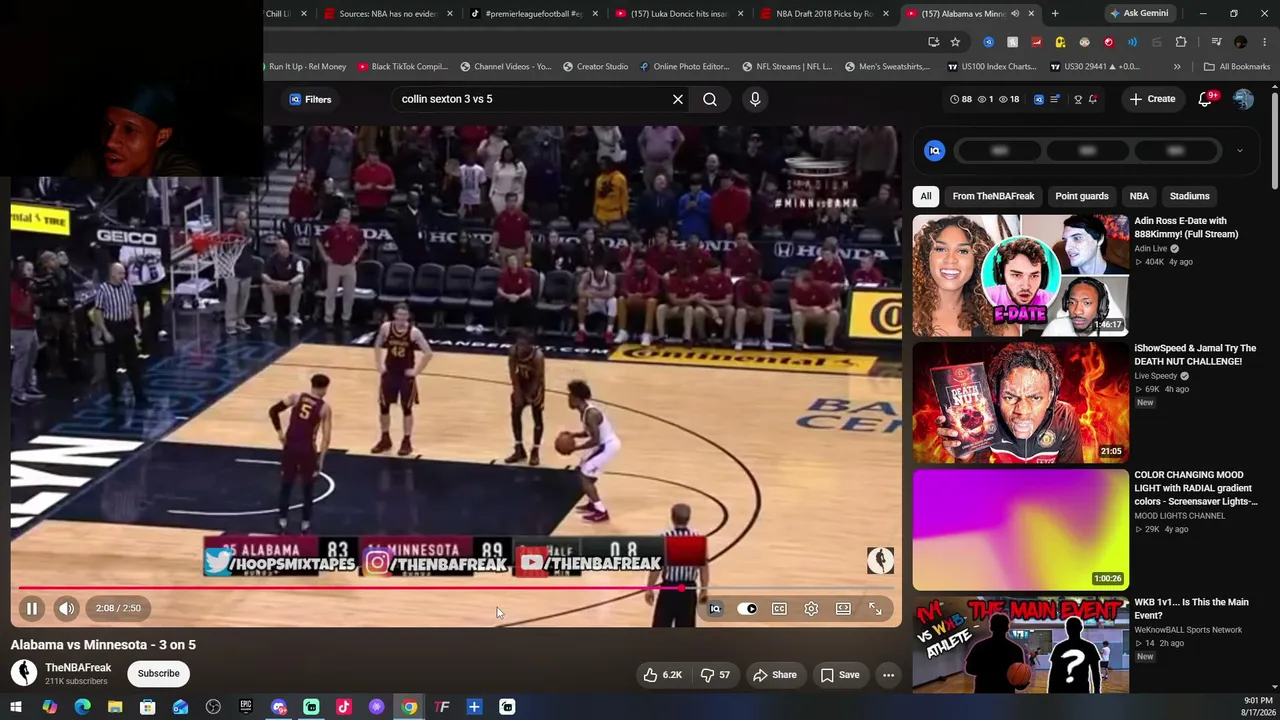The image size is (1280, 720).
Task: Bookmark this page with the star icon
Action: coord(955,42)
